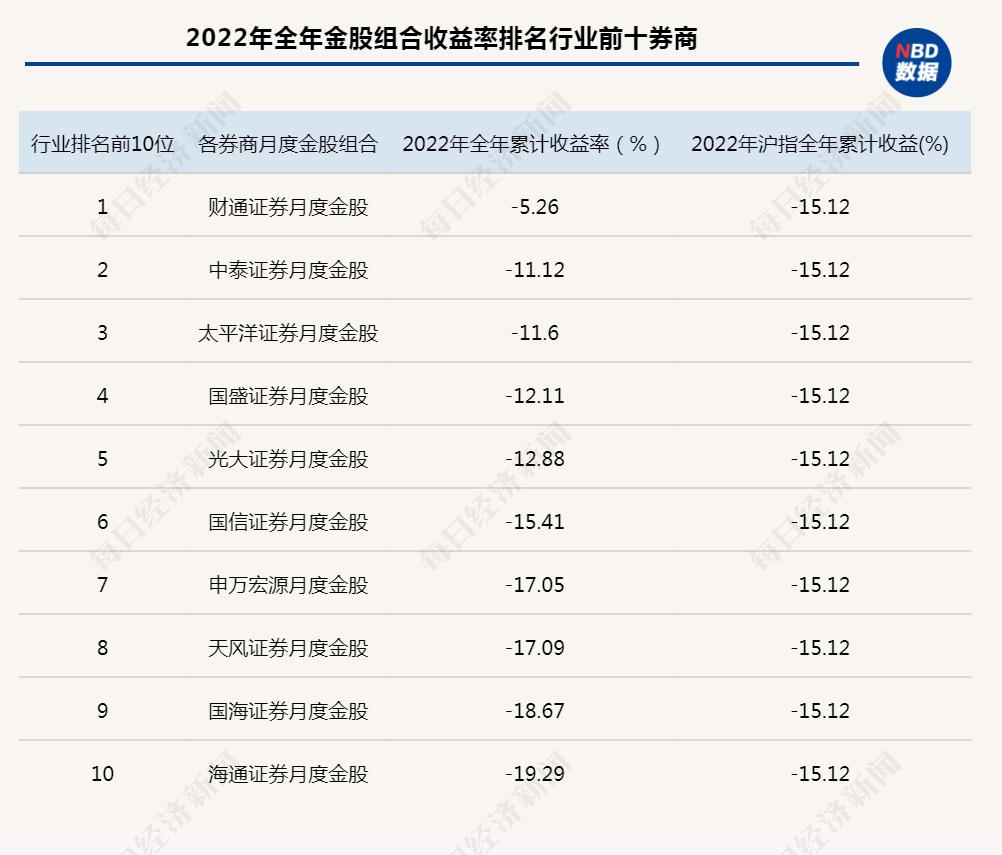Click the return value -19.29
The height and width of the screenshot is (855, 1002).
coord(535,774)
